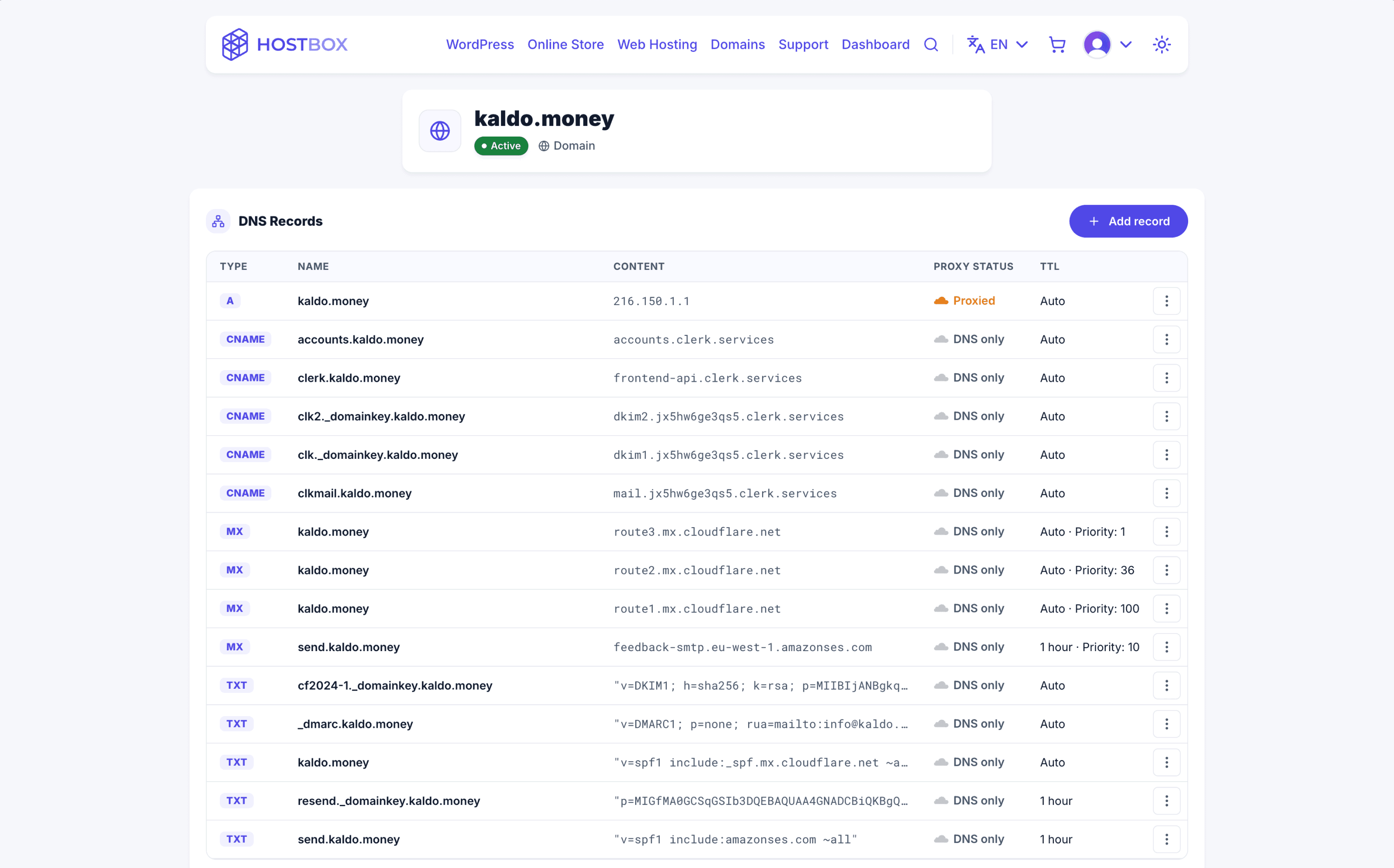This screenshot has width=1394, height=868.
Task: Click the NAME column header
Action: tap(313, 267)
